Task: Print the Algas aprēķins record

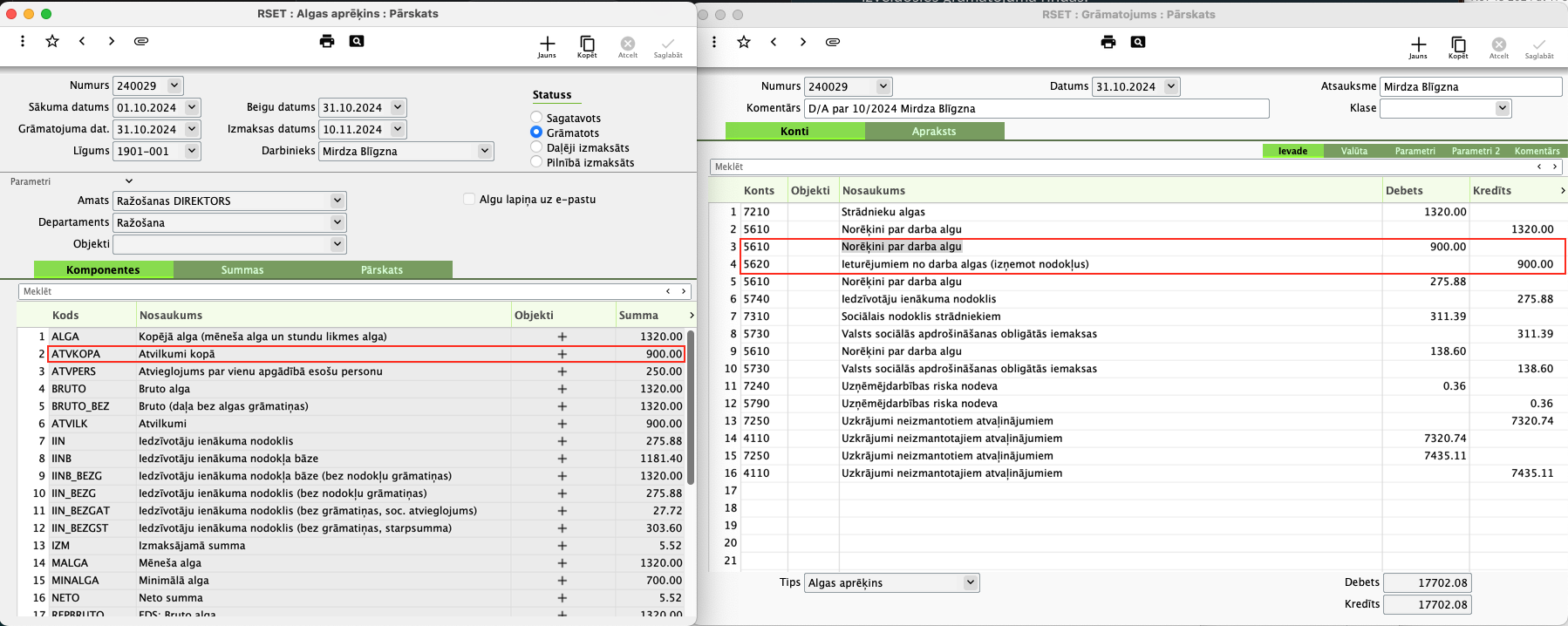Action: point(327,41)
